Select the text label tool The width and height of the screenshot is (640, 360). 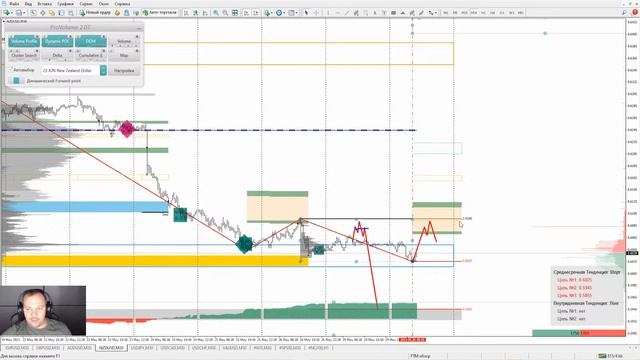click(384, 13)
